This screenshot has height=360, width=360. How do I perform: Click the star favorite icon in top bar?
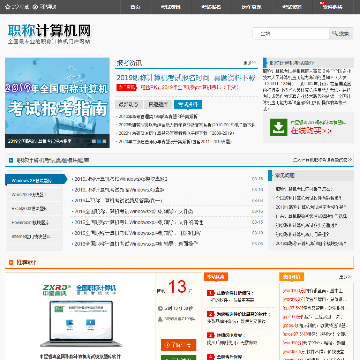tap(7, 6)
